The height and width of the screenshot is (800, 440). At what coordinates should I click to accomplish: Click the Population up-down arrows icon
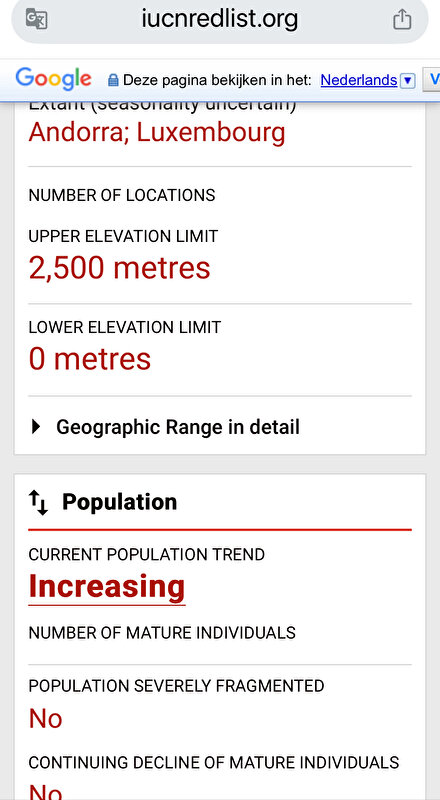[x=38, y=502]
